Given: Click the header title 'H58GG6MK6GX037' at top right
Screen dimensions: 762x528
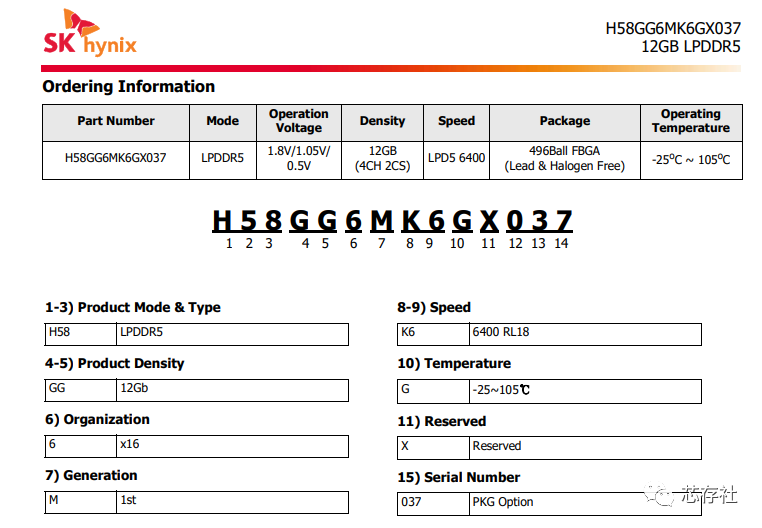Looking at the screenshot, I should [x=673, y=29].
